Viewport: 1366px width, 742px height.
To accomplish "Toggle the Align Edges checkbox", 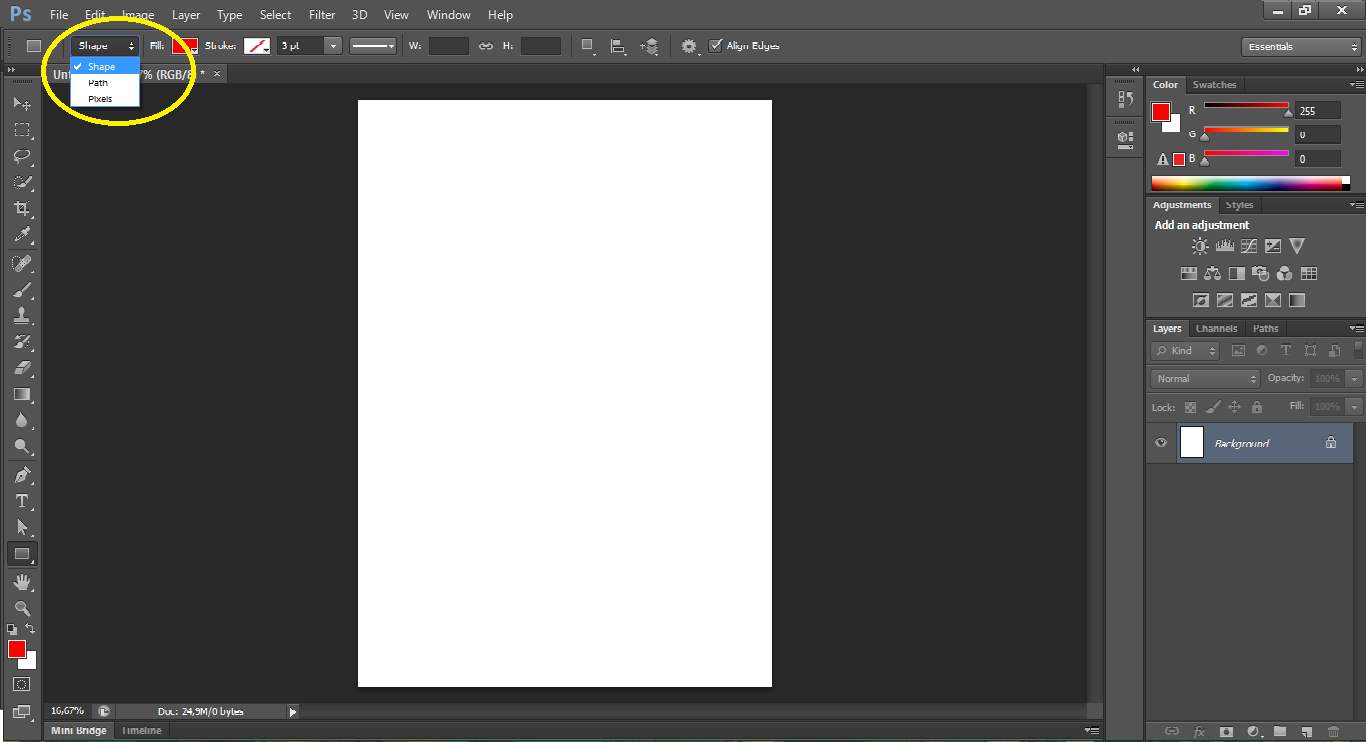I will [x=716, y=45].
